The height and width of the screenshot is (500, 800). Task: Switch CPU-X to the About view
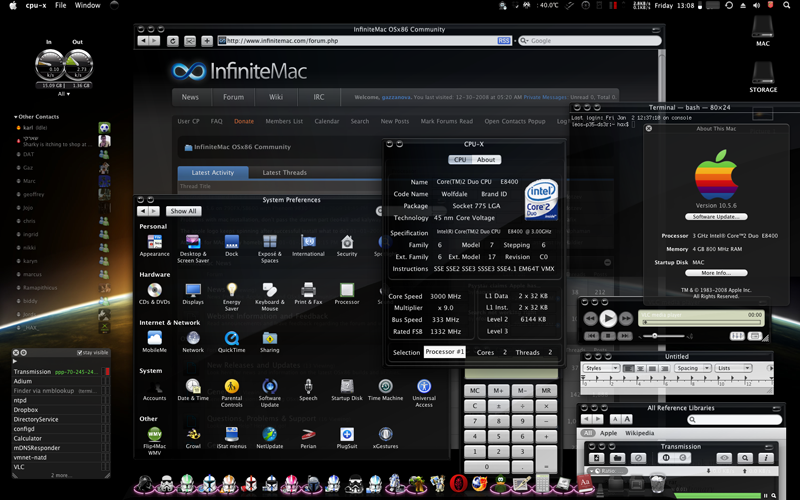coord(486,159)
